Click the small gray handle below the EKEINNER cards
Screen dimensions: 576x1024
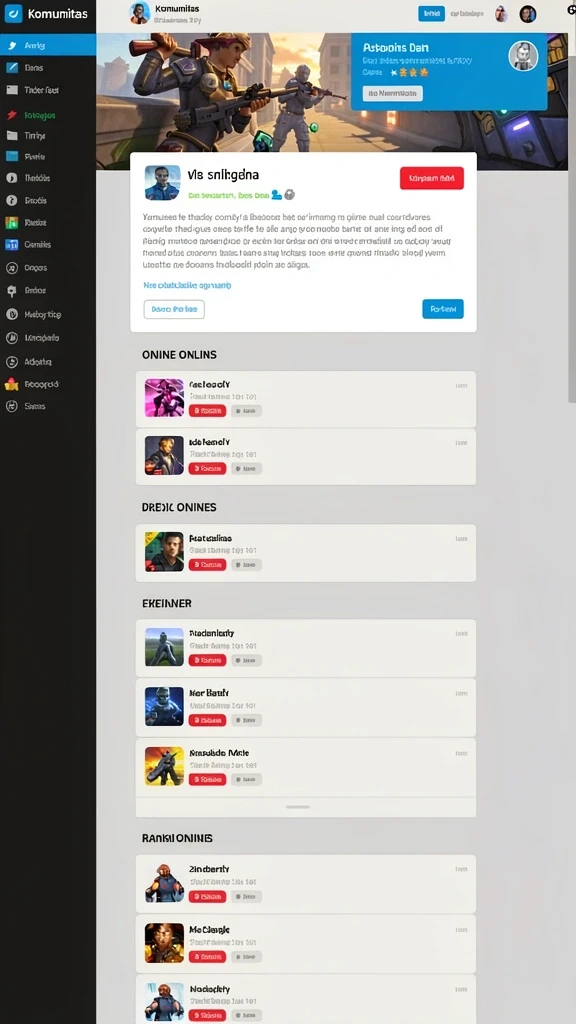[x=298, y=807]
